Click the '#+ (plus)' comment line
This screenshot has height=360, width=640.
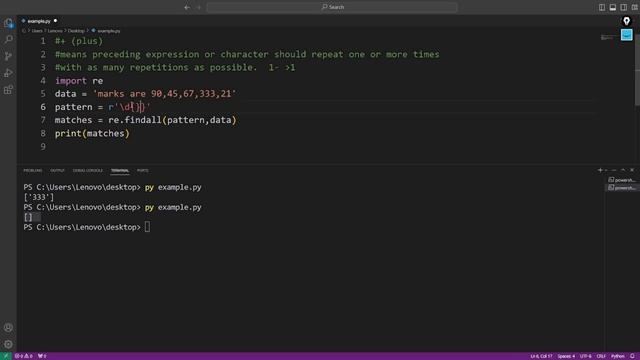coord(79,41)
